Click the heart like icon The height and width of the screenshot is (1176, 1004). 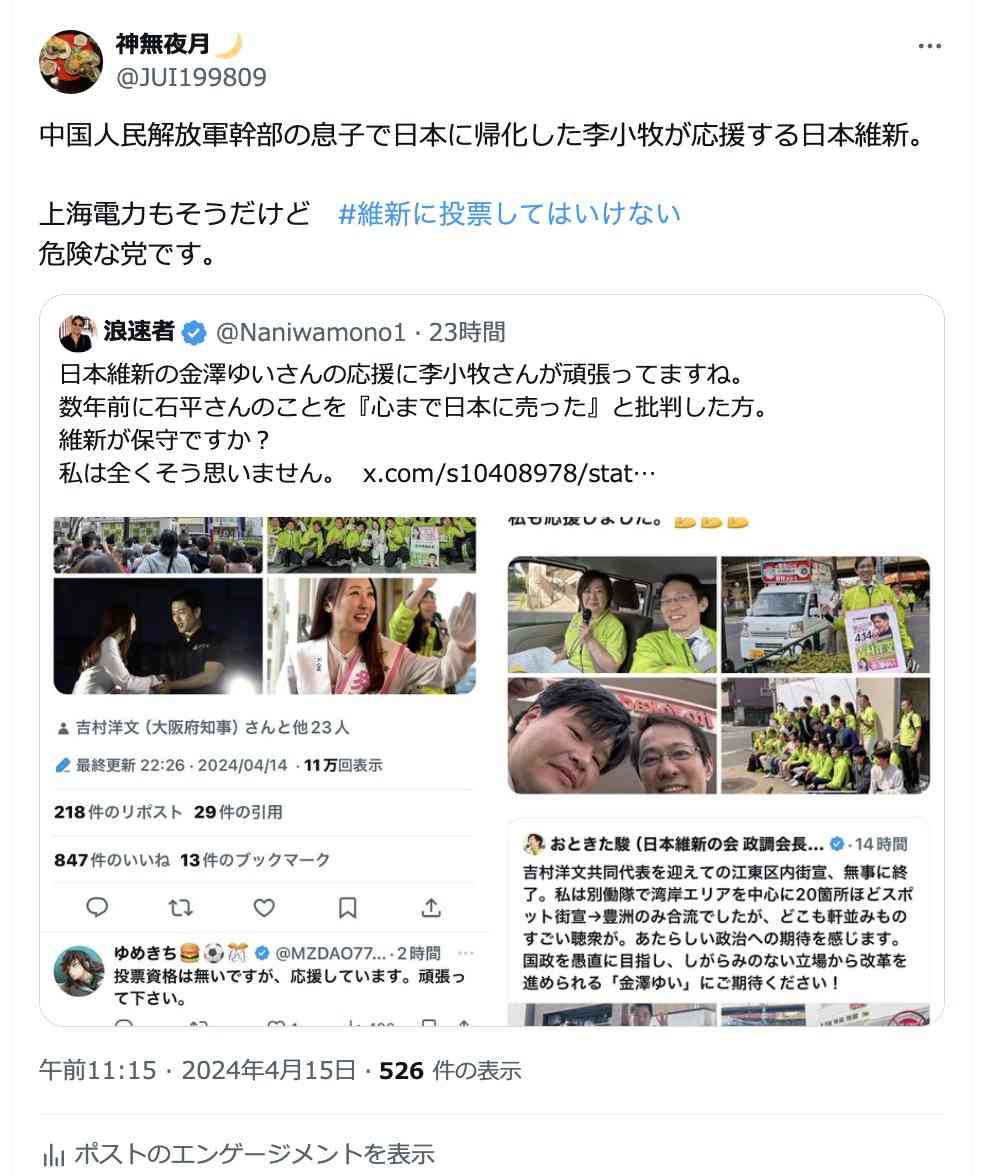(x=264, y=908)
